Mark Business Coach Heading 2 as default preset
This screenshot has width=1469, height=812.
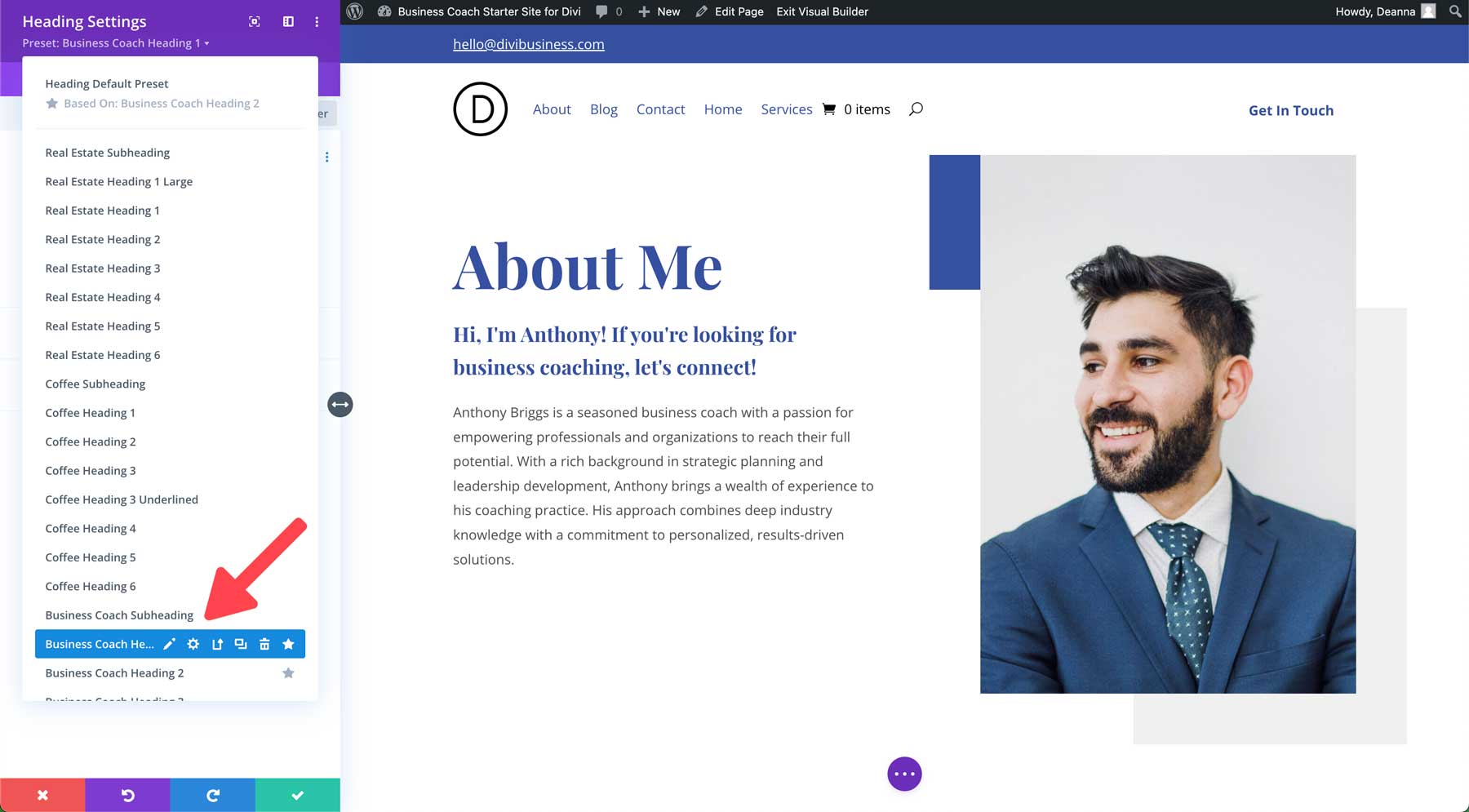point(288,672)
